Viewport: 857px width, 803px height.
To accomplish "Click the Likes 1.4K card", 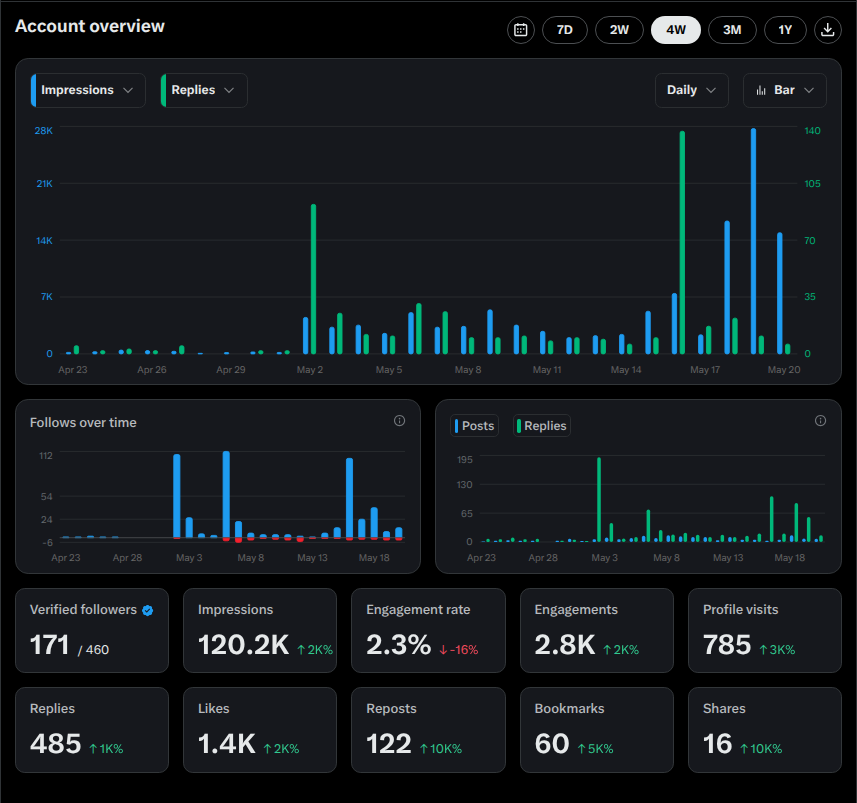I will (x=260, y=730).
